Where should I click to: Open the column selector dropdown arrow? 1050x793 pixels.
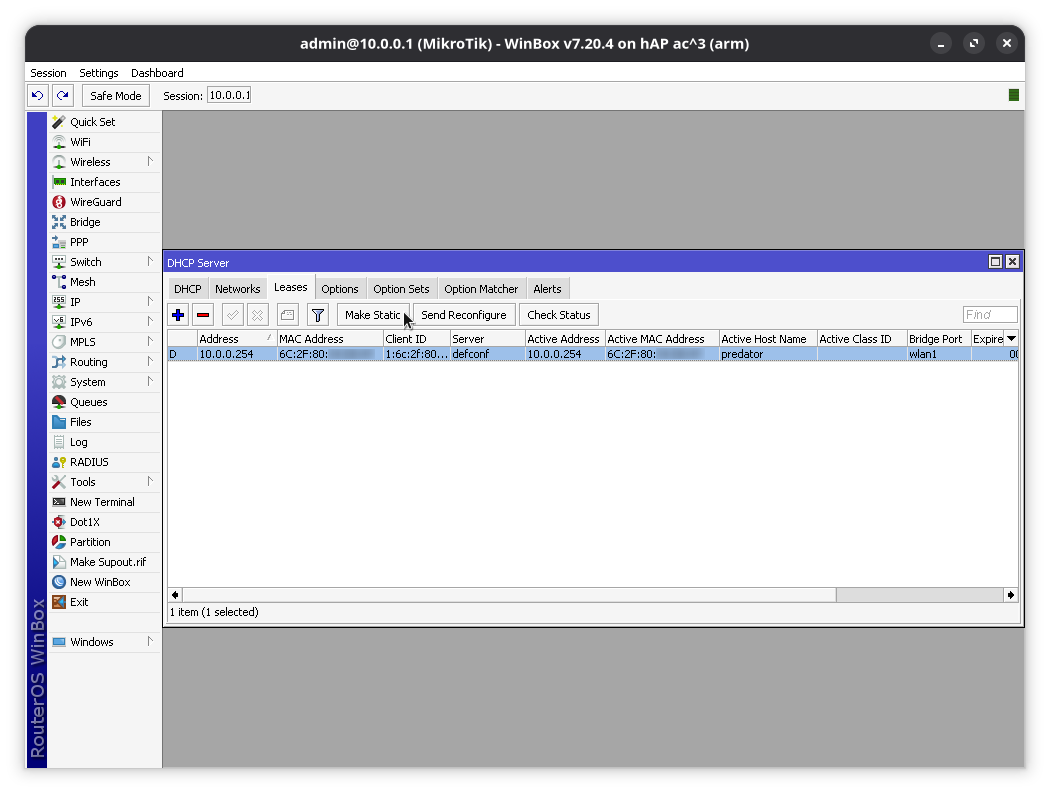[1011, 339]
